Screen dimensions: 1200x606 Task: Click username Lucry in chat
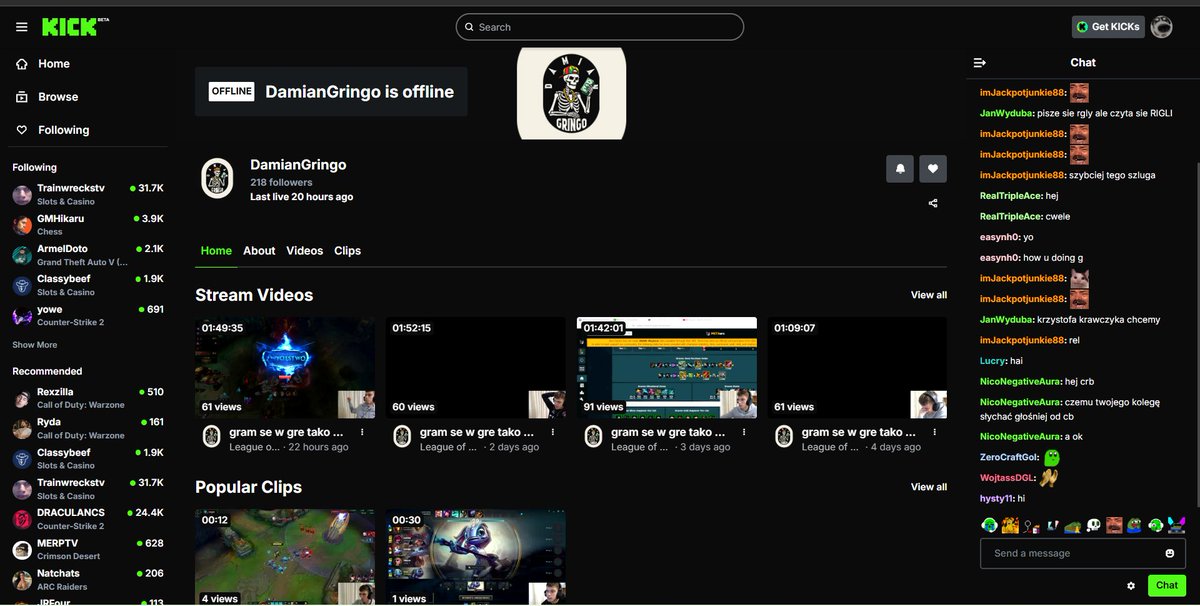point(992,360)
